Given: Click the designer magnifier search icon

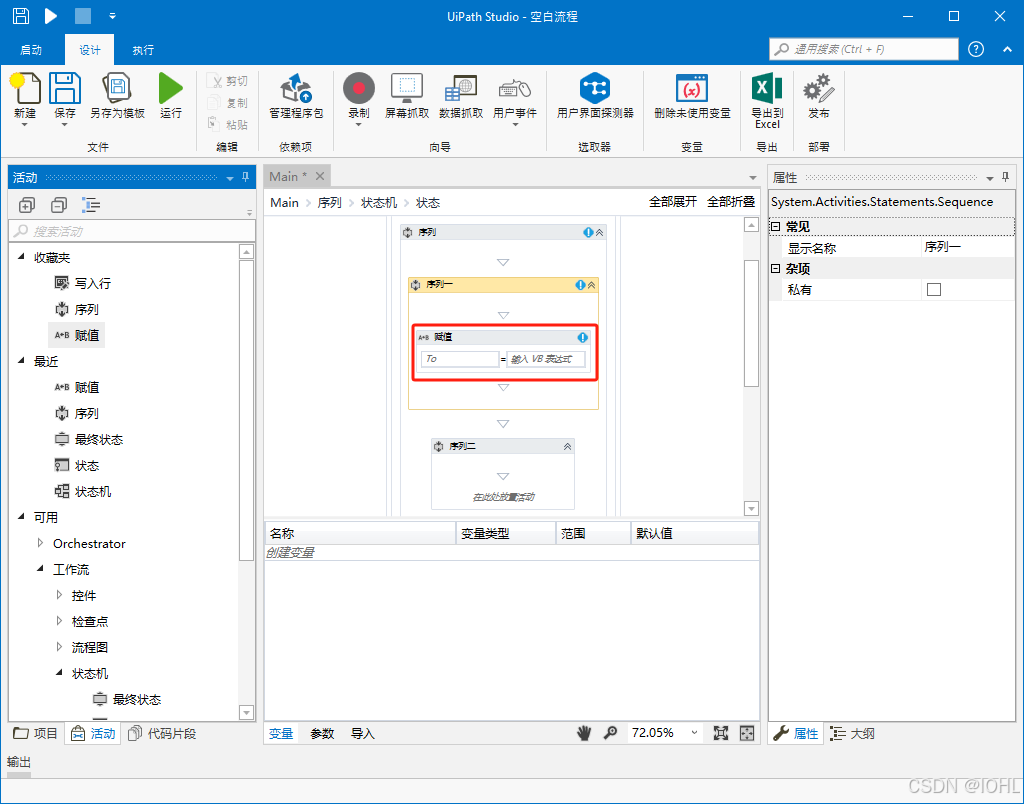Looking at the screenshot, I should coord(611,733).
